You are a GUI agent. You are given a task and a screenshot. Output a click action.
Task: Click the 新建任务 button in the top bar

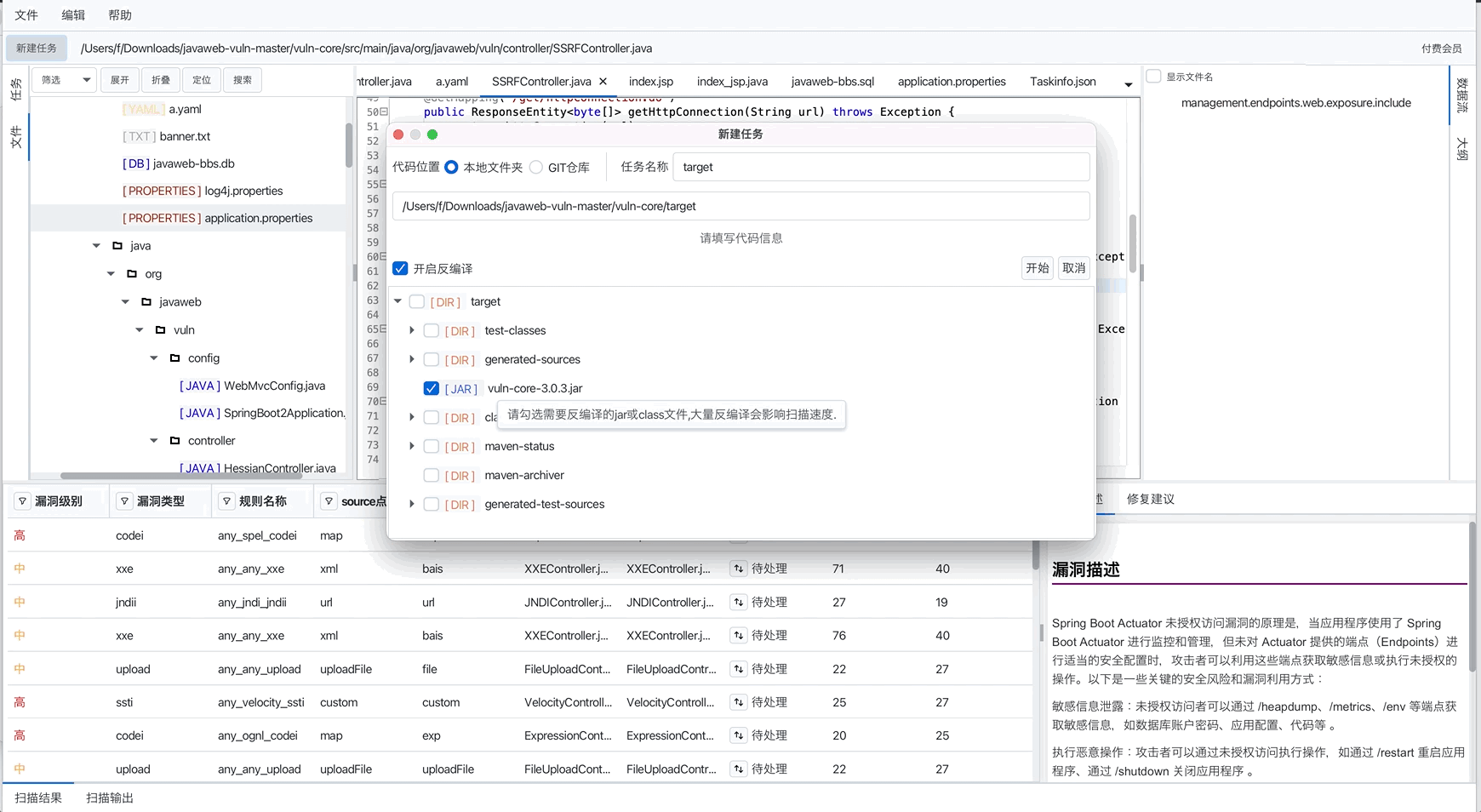click(x=37, y=49)
